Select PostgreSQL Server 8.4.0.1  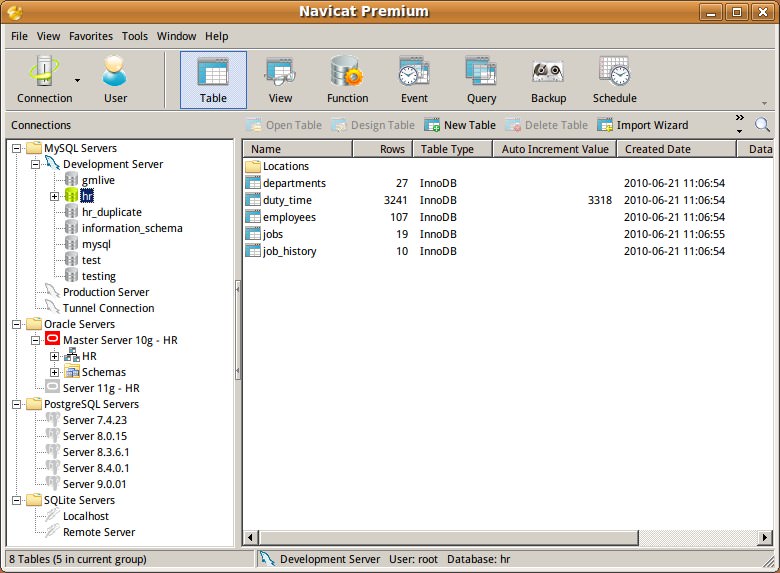[96, 468]
